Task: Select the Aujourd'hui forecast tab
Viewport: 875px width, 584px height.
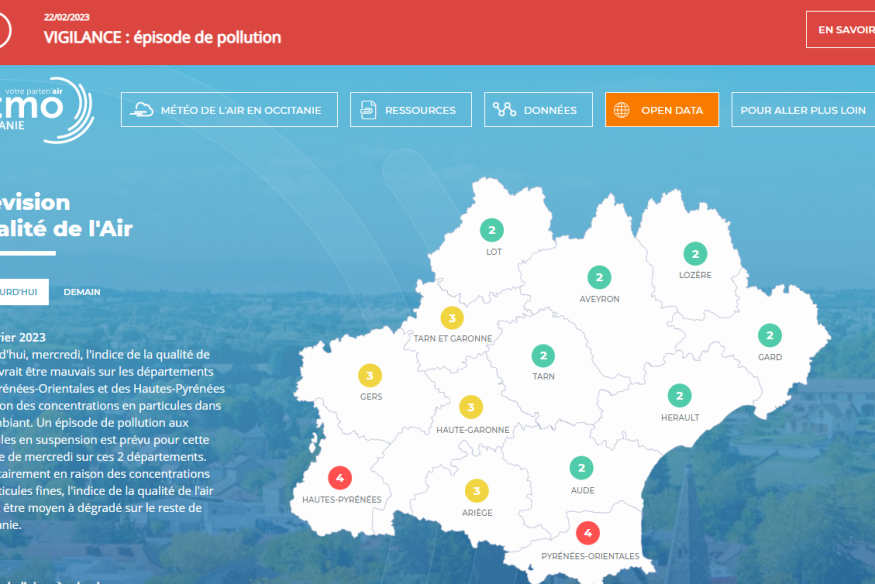Action: [x=20, y=292]
